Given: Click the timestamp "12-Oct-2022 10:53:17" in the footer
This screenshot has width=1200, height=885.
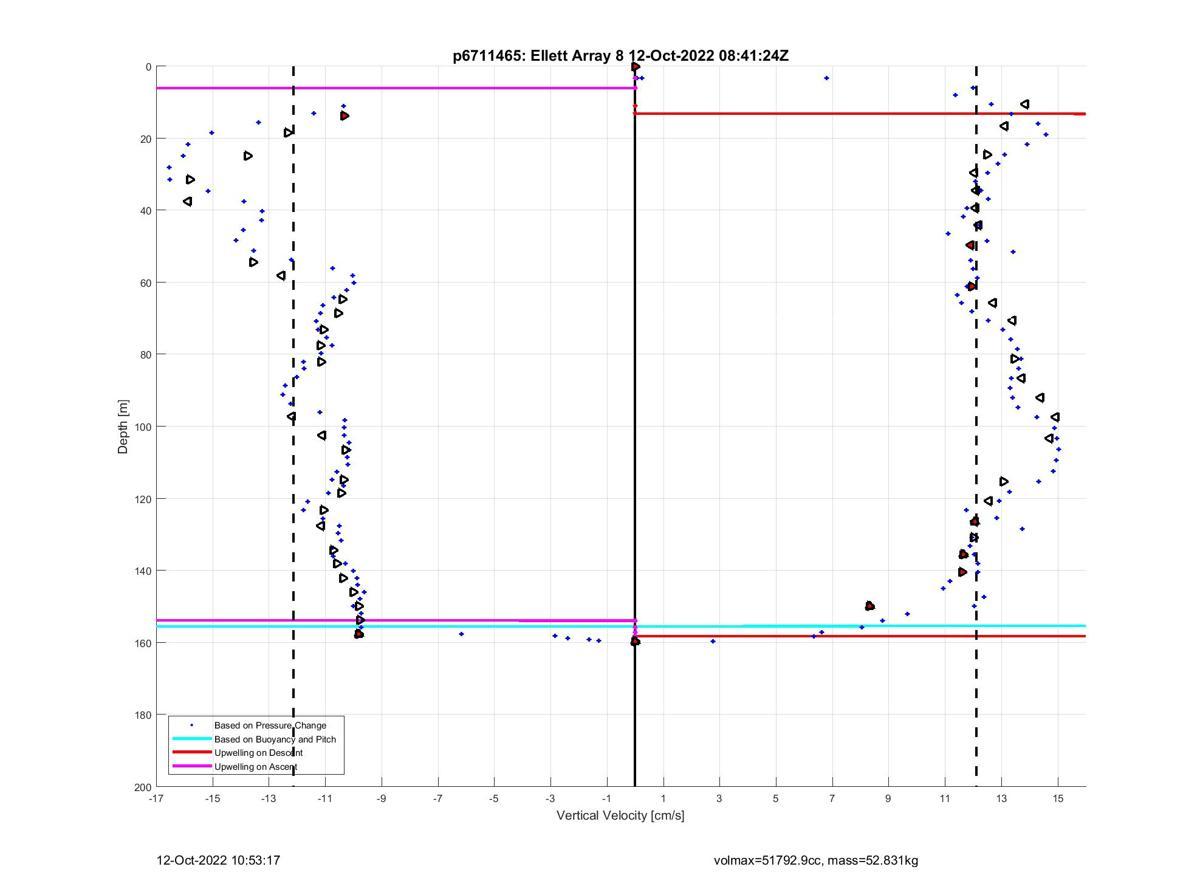Looking at the screenshot, I should (x=218, y=860).
